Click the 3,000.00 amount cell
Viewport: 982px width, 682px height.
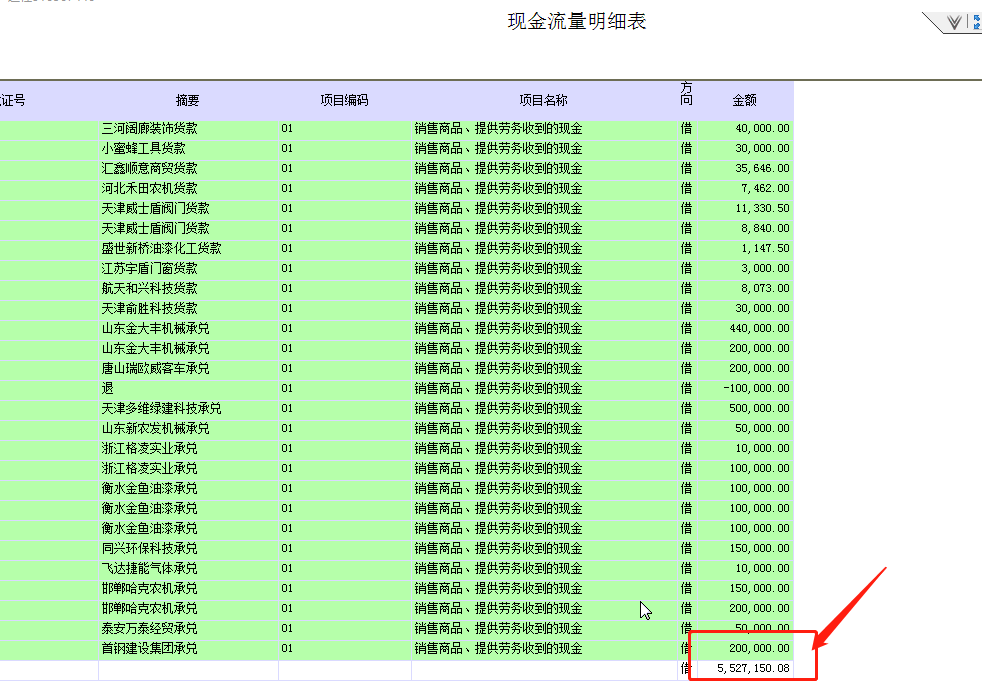pos(745,269)
